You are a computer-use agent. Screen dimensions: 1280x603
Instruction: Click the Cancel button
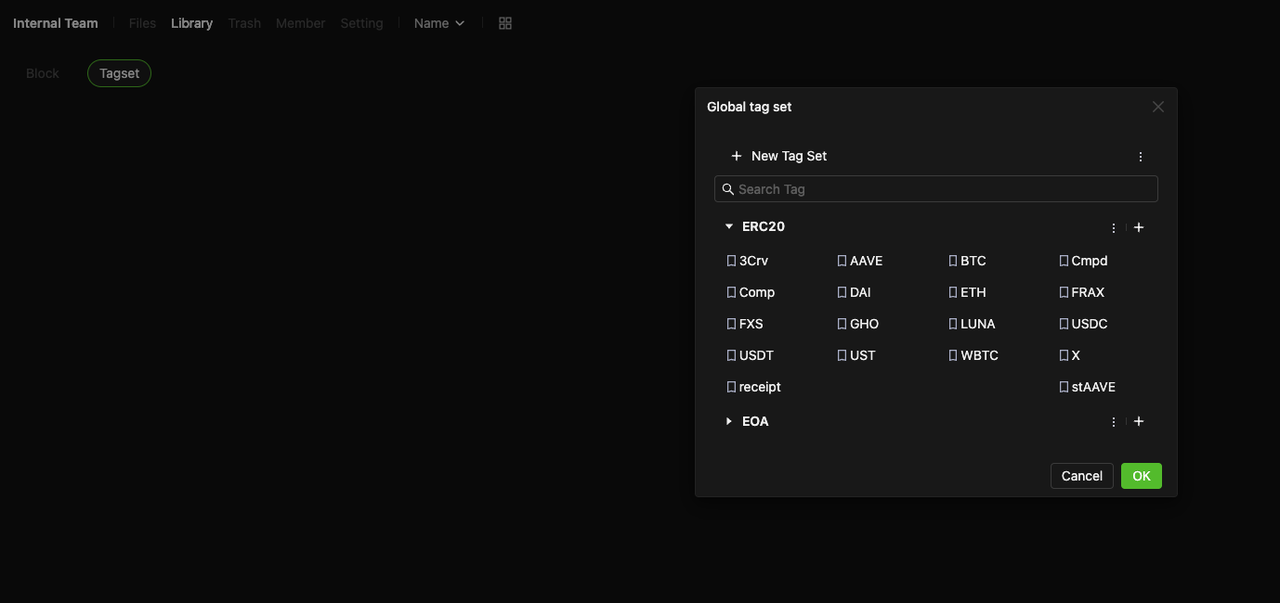[1081, 476]
